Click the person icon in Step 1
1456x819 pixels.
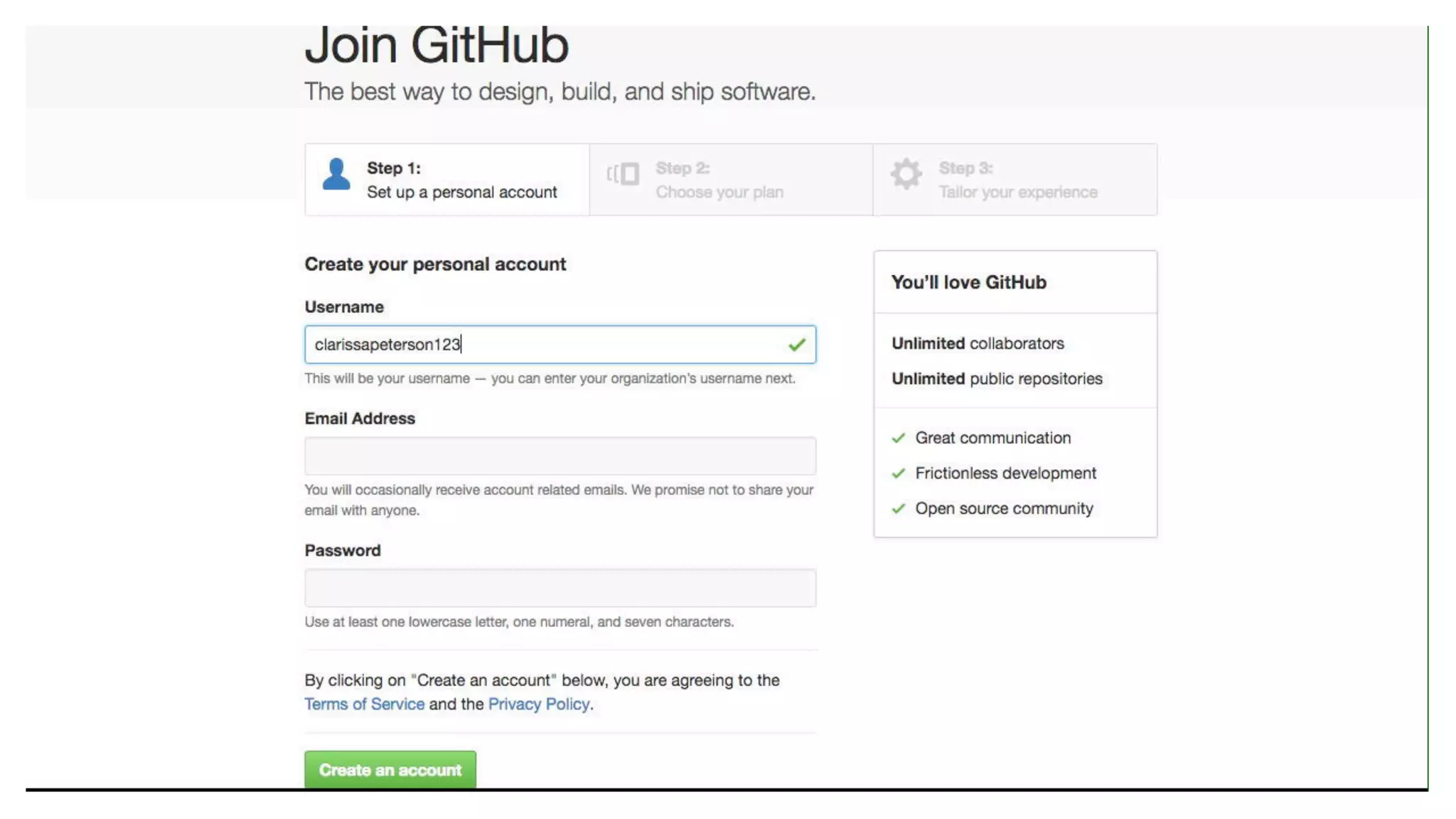point(336,174)
